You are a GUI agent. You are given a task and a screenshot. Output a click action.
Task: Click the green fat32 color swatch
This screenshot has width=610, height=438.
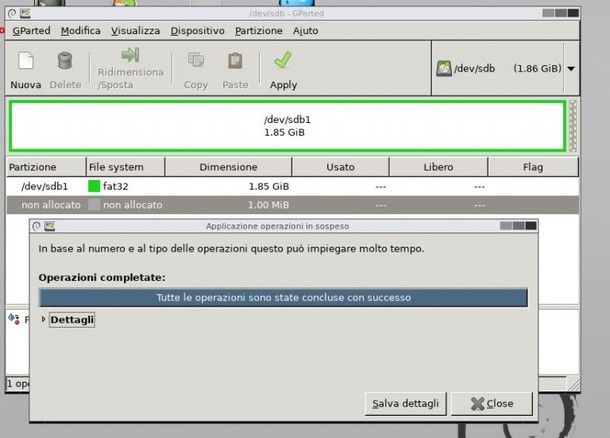pos(94,186)
